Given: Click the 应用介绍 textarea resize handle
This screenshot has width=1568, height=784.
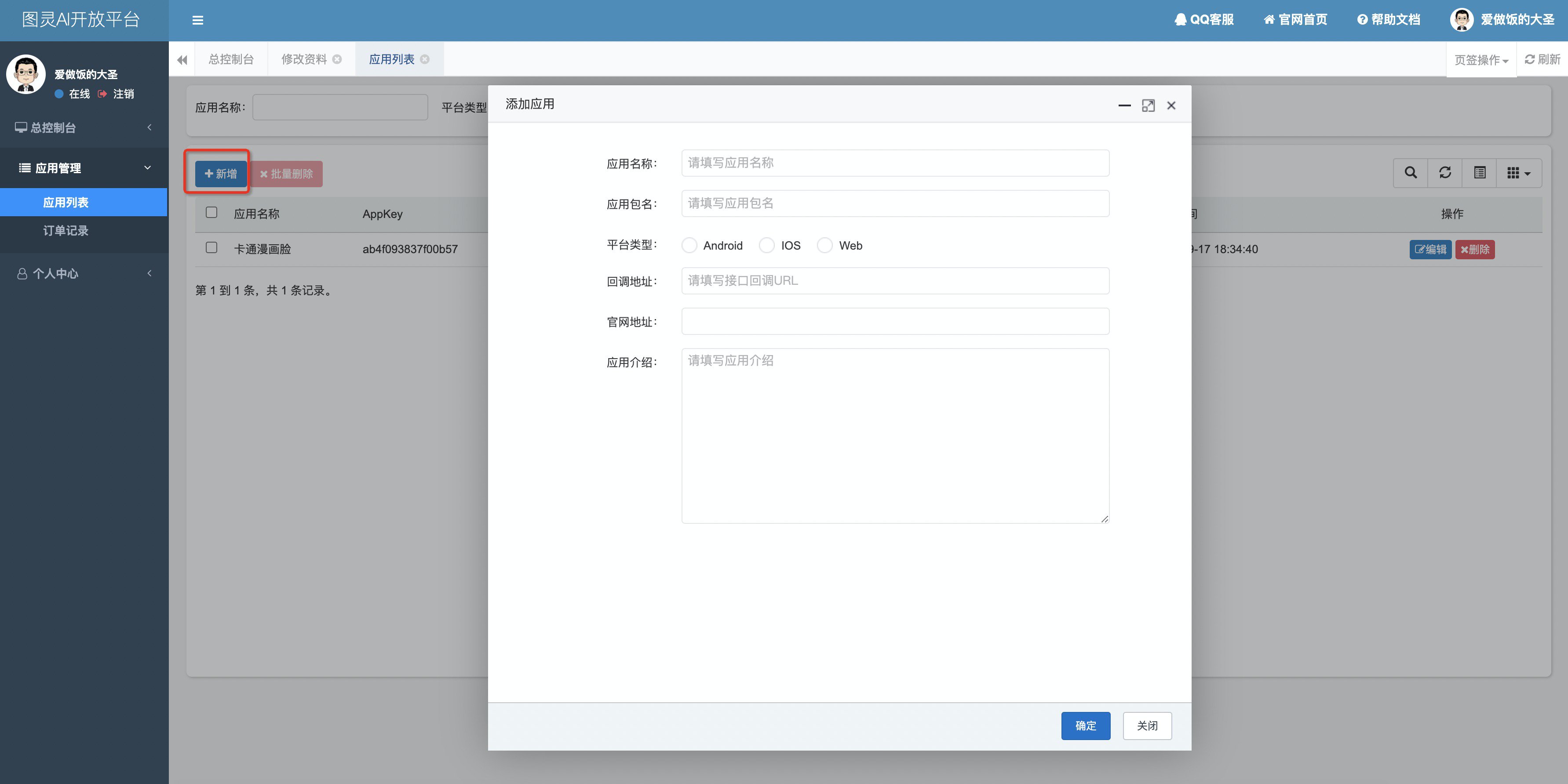Looking at the screenshot, I should (x=1104, y=519).
